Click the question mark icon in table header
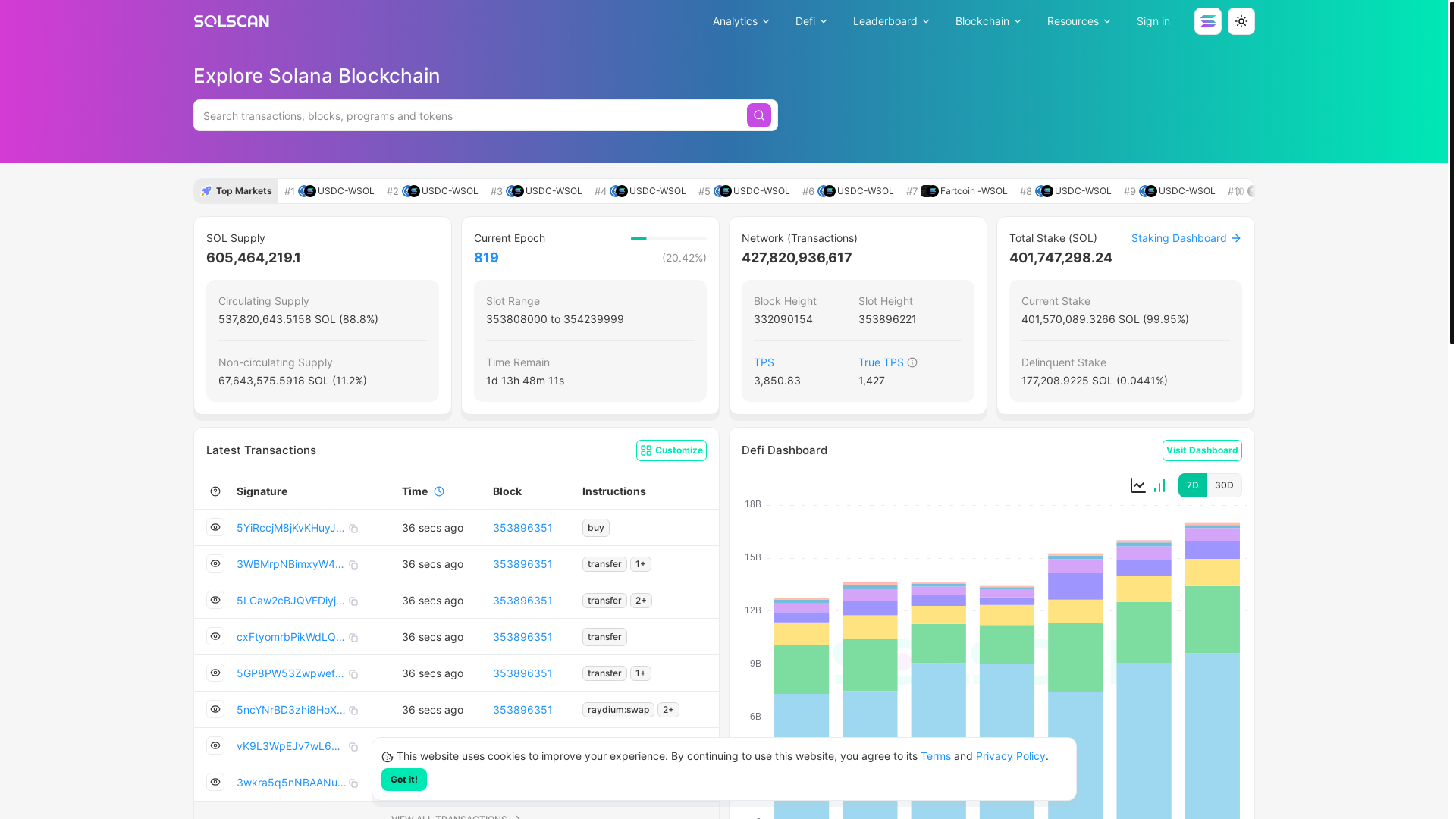Image resolution: width=1456 pixels, height=819 pixels. tap(215, 491)
